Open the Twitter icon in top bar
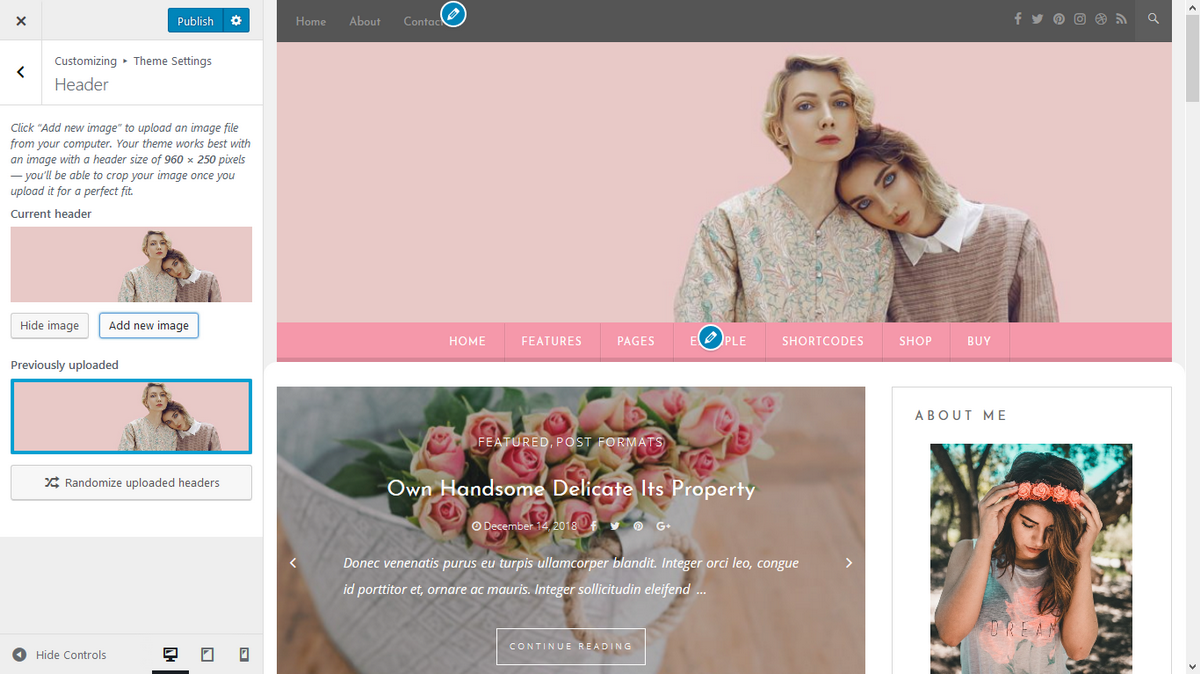Image resolution: width=1200 pixels, height=674 pixels. coord(1038,19)
